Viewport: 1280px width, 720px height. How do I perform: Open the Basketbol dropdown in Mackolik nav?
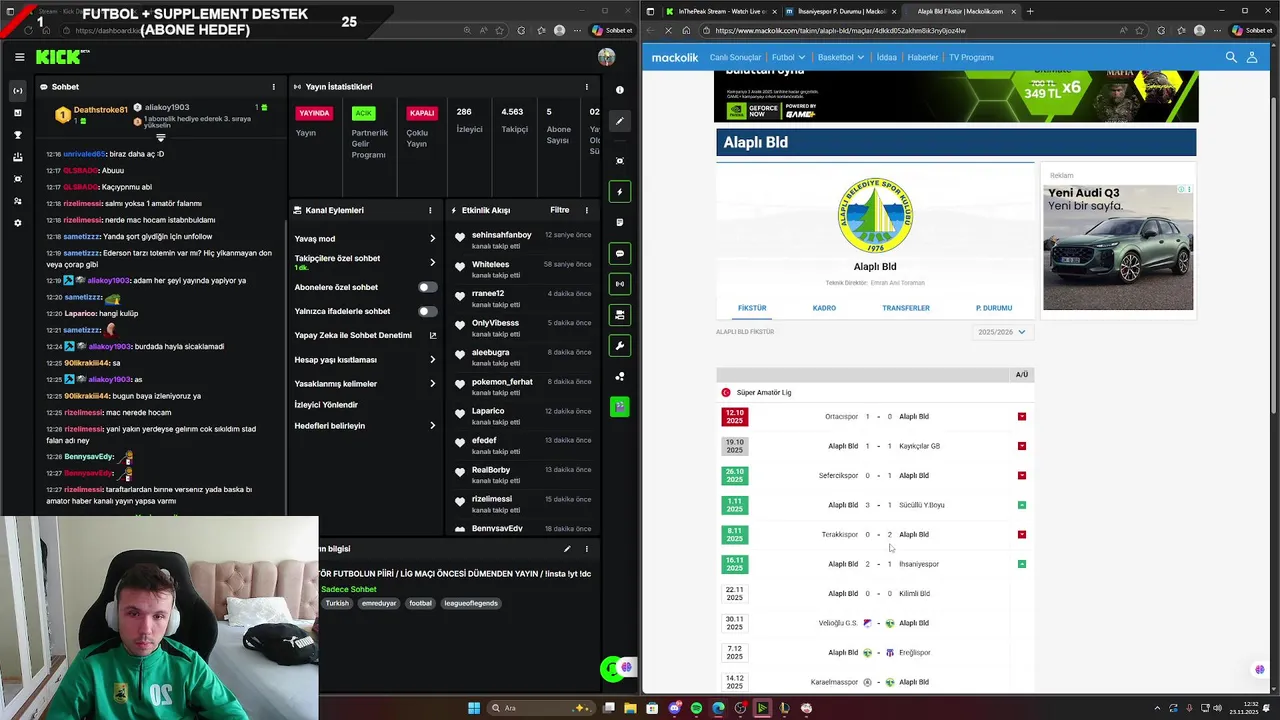click(x=840, y=58)
